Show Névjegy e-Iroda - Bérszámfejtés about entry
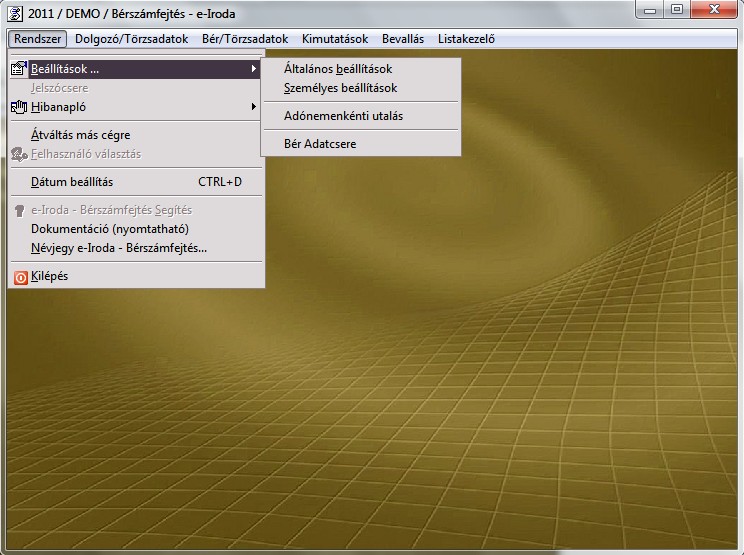Image resolution: width=744 pixels, height=555 pixels. click(x=119, y=248)
